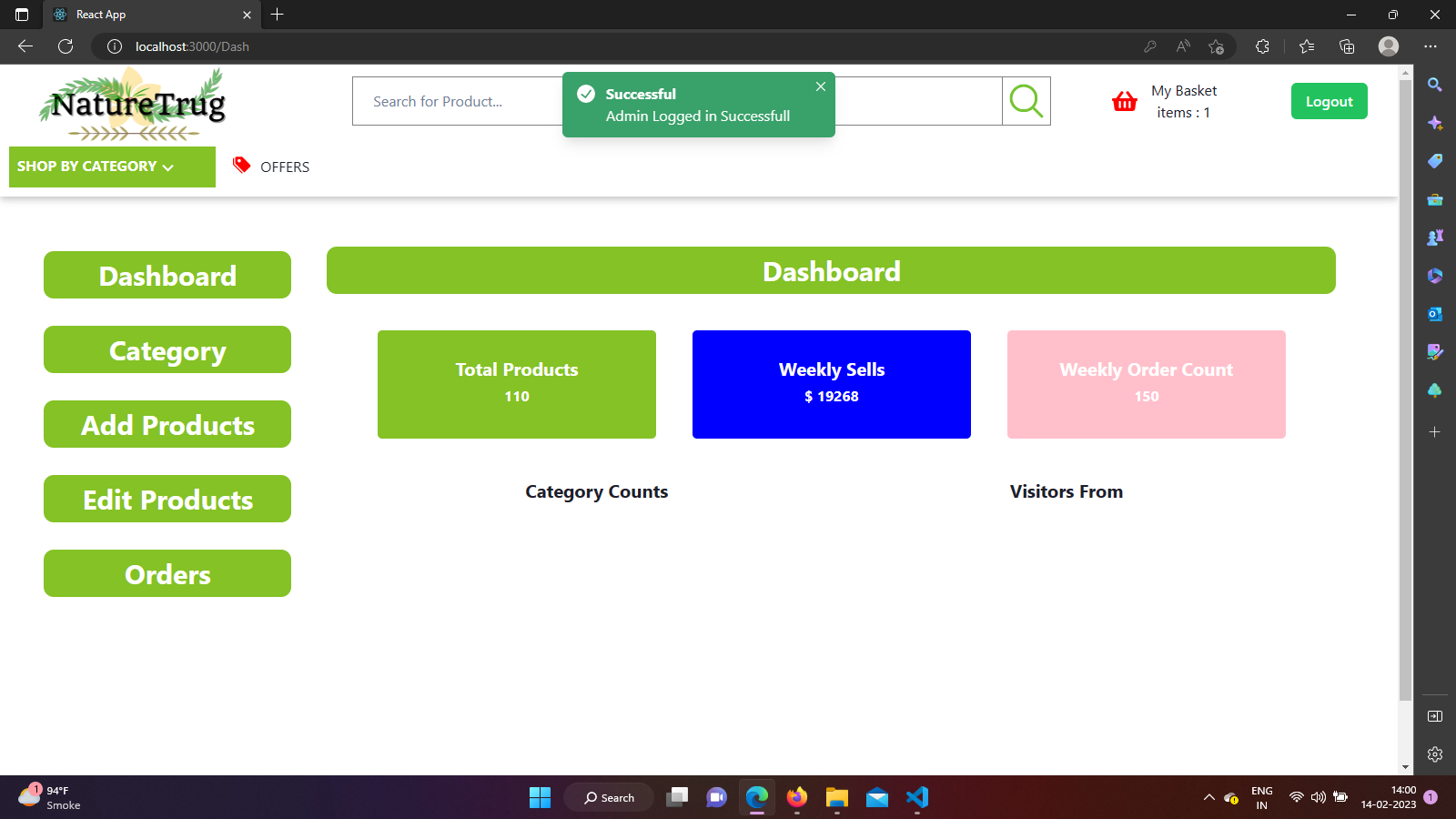Open Visual Studio Code from taskbar
The image size is (1456, 819).
point(917,797)
